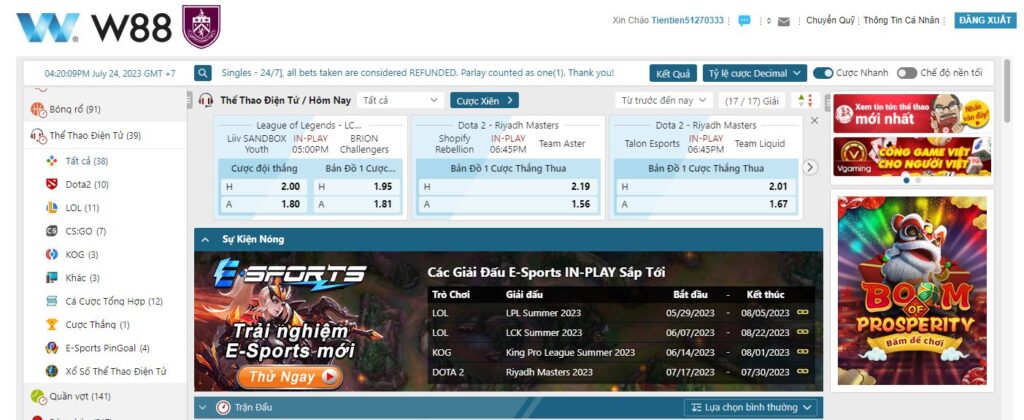Open the inbox envelope icon
This screenshot has width=1024, height=420.
click(784, 22)
